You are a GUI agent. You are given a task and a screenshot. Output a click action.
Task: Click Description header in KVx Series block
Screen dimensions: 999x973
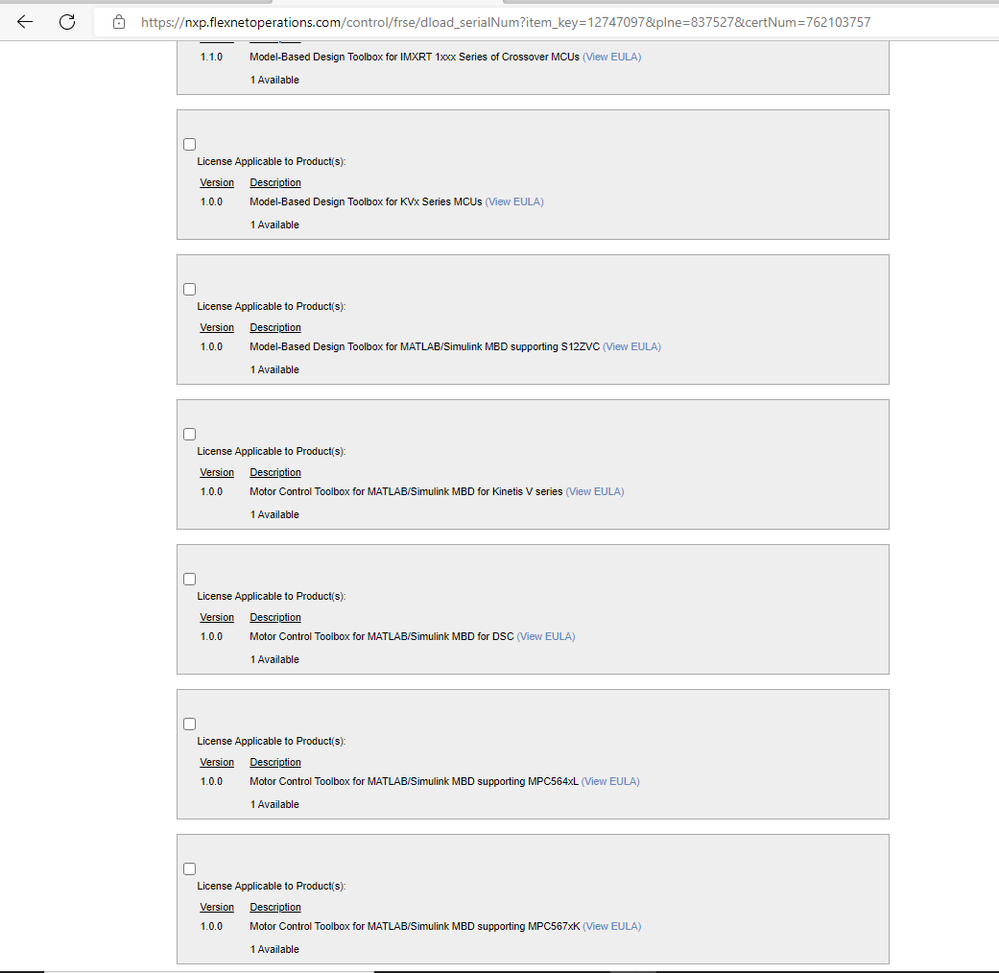tap(275, 183)
